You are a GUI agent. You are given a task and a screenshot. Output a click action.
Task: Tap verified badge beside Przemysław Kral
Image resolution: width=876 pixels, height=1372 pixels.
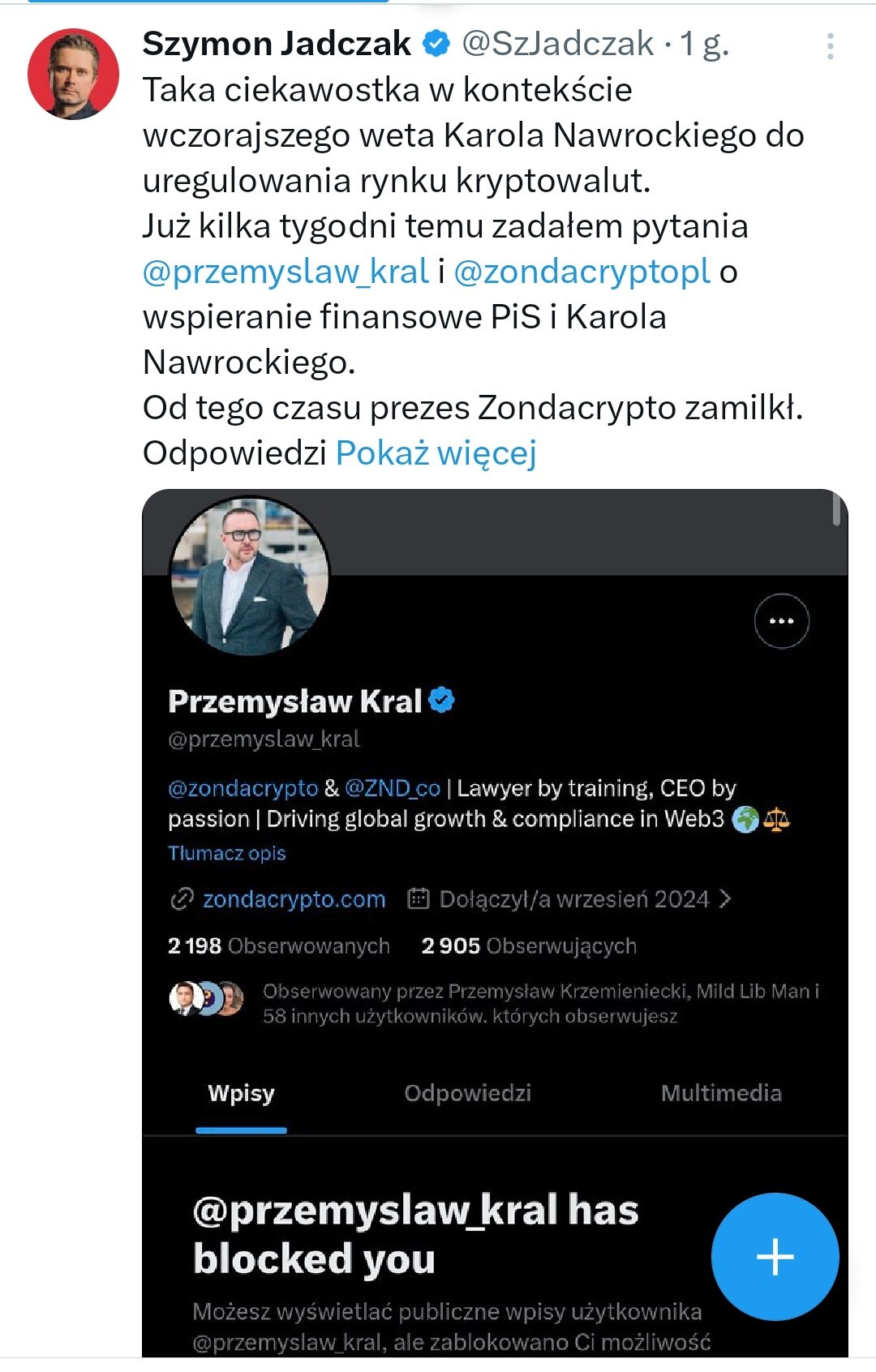click(442, 701)
